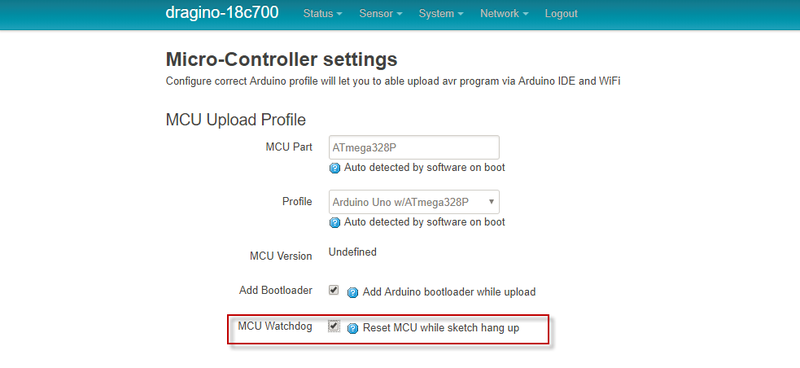Click help icon below Profile dropdown
The height and width of the screenshot is (368, 800).
tap(335, 223)
